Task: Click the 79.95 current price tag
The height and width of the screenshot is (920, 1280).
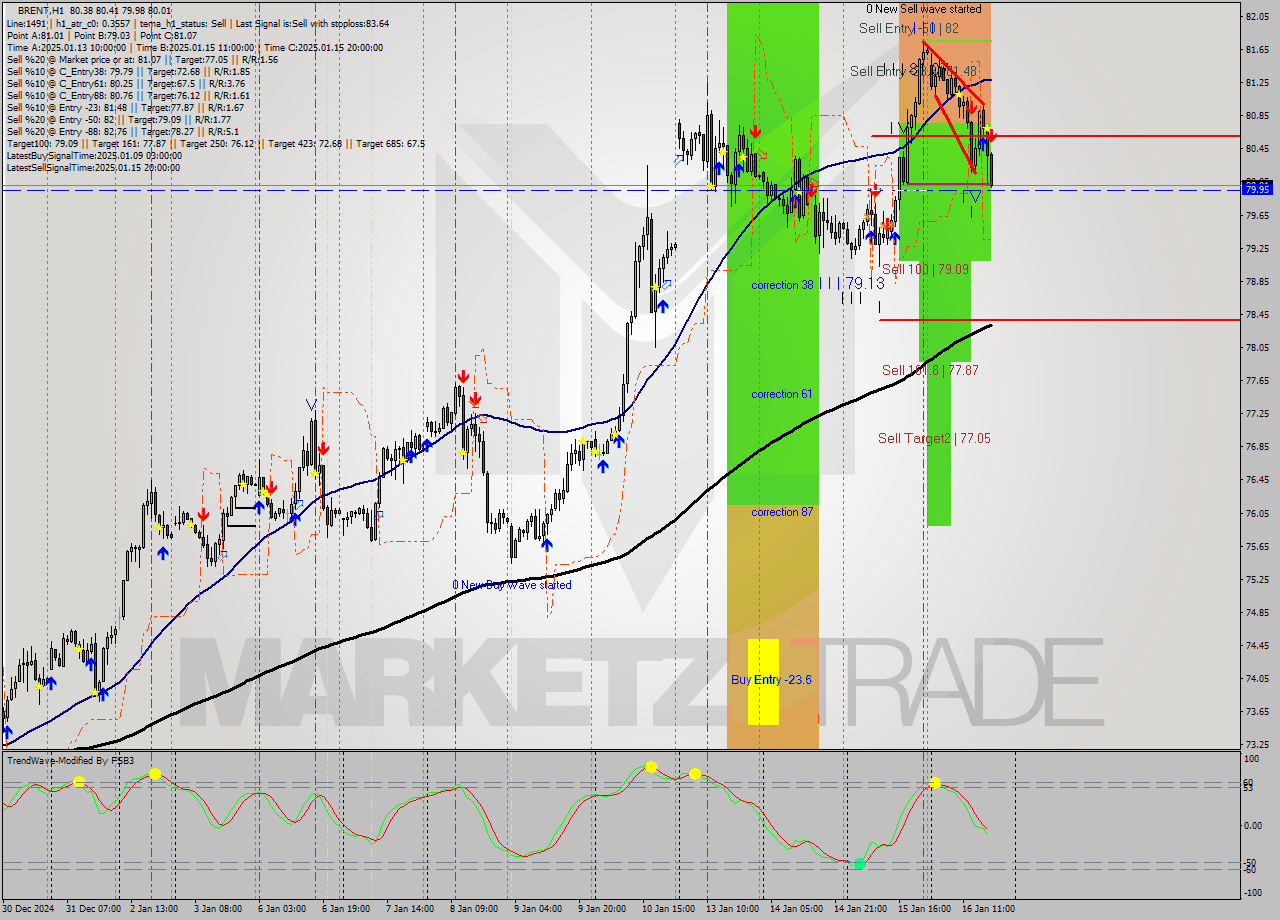Action: click(x=1257, y=188)
